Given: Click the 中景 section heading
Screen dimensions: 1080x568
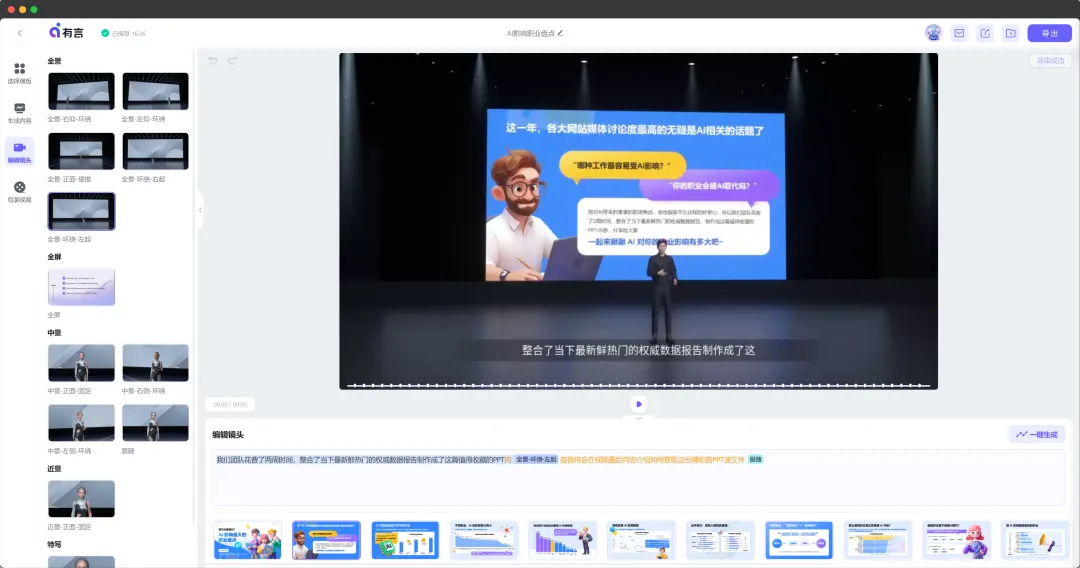Looking at the screenshot, I should (54, 333).
